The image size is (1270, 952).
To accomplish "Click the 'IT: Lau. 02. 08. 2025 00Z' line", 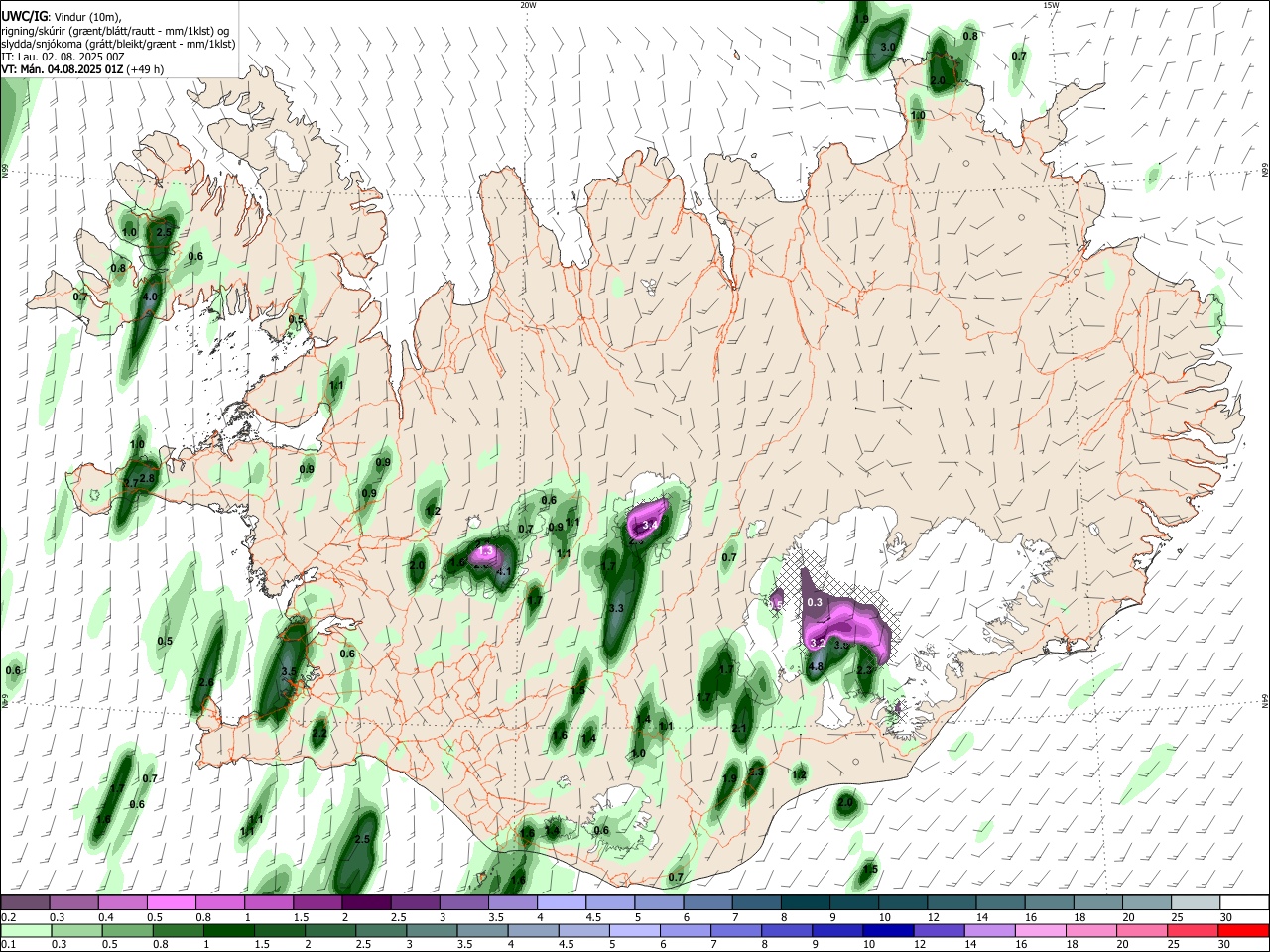I will [63, 57].
